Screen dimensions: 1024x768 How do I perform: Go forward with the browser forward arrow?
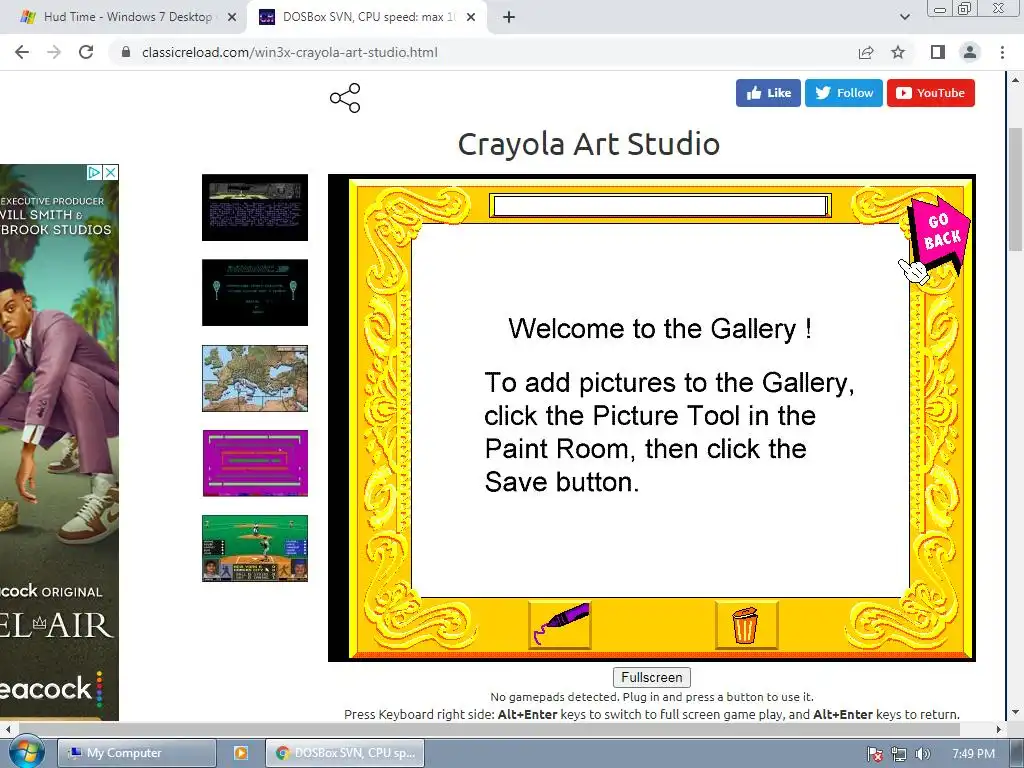click(54, 52)
